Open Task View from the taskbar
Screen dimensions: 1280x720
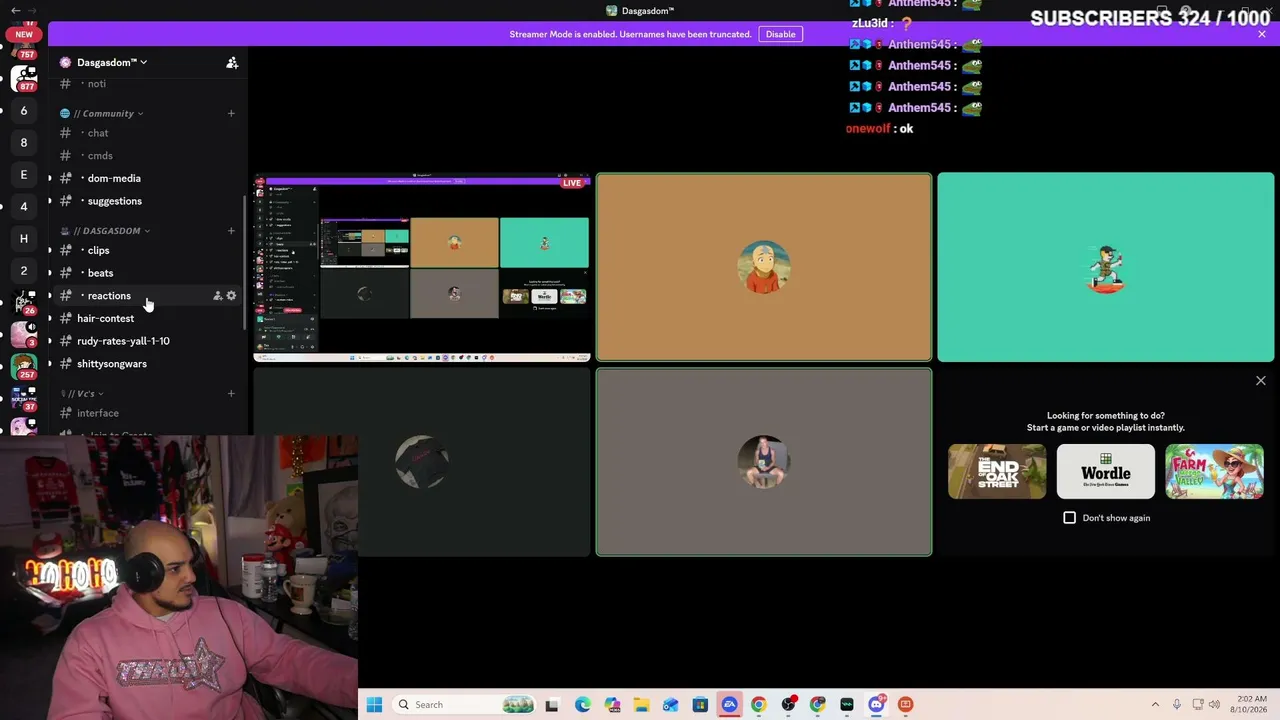(552, 705)
